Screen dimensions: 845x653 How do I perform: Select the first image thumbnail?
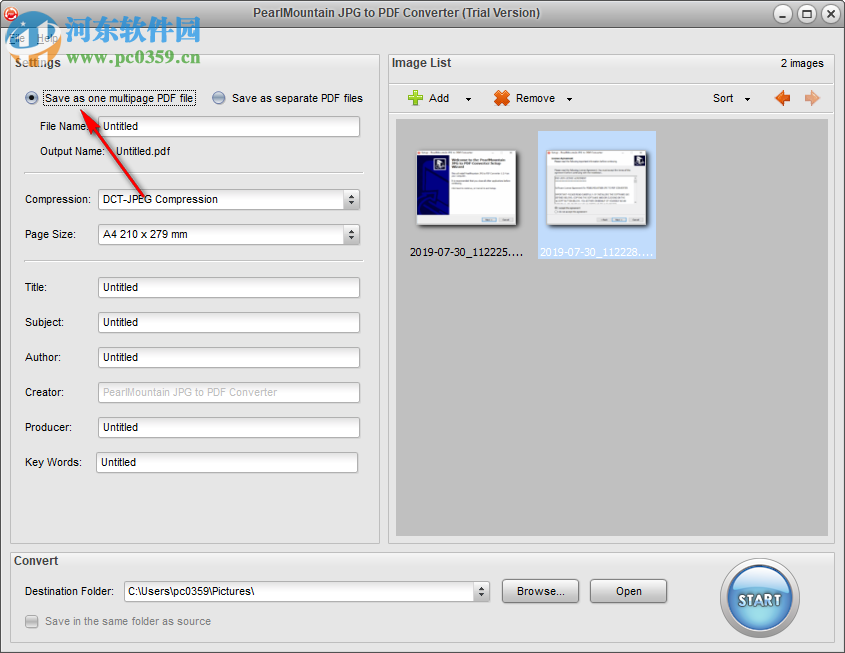click(467, 187)
